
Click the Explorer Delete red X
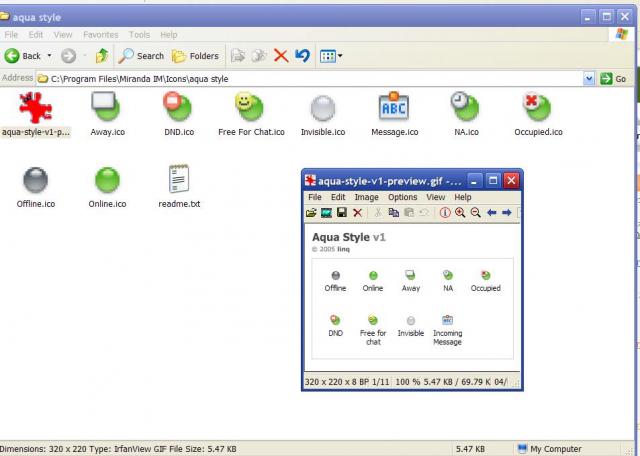pos(281,56)
